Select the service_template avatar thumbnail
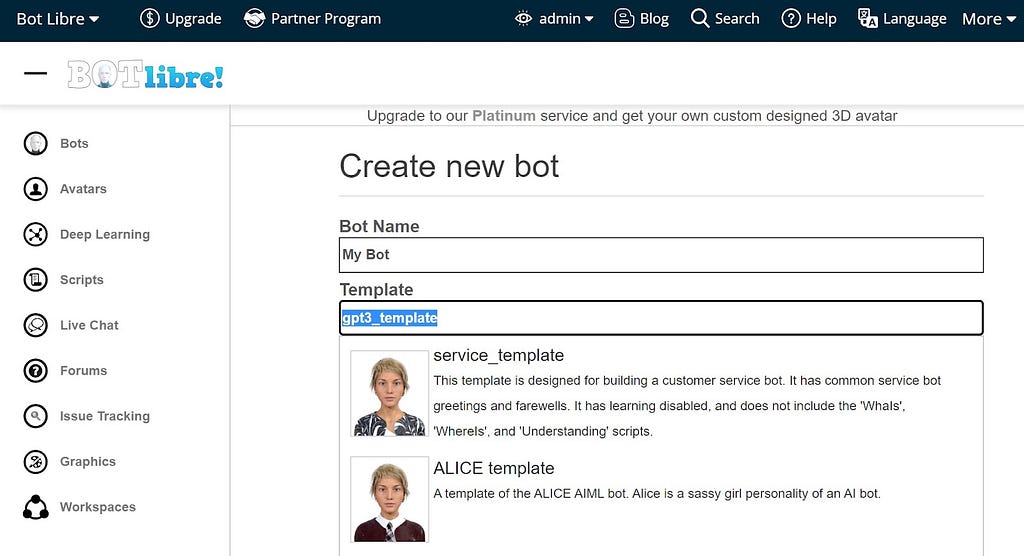This screenshot has width=1024, height=556. coord(389,393)
